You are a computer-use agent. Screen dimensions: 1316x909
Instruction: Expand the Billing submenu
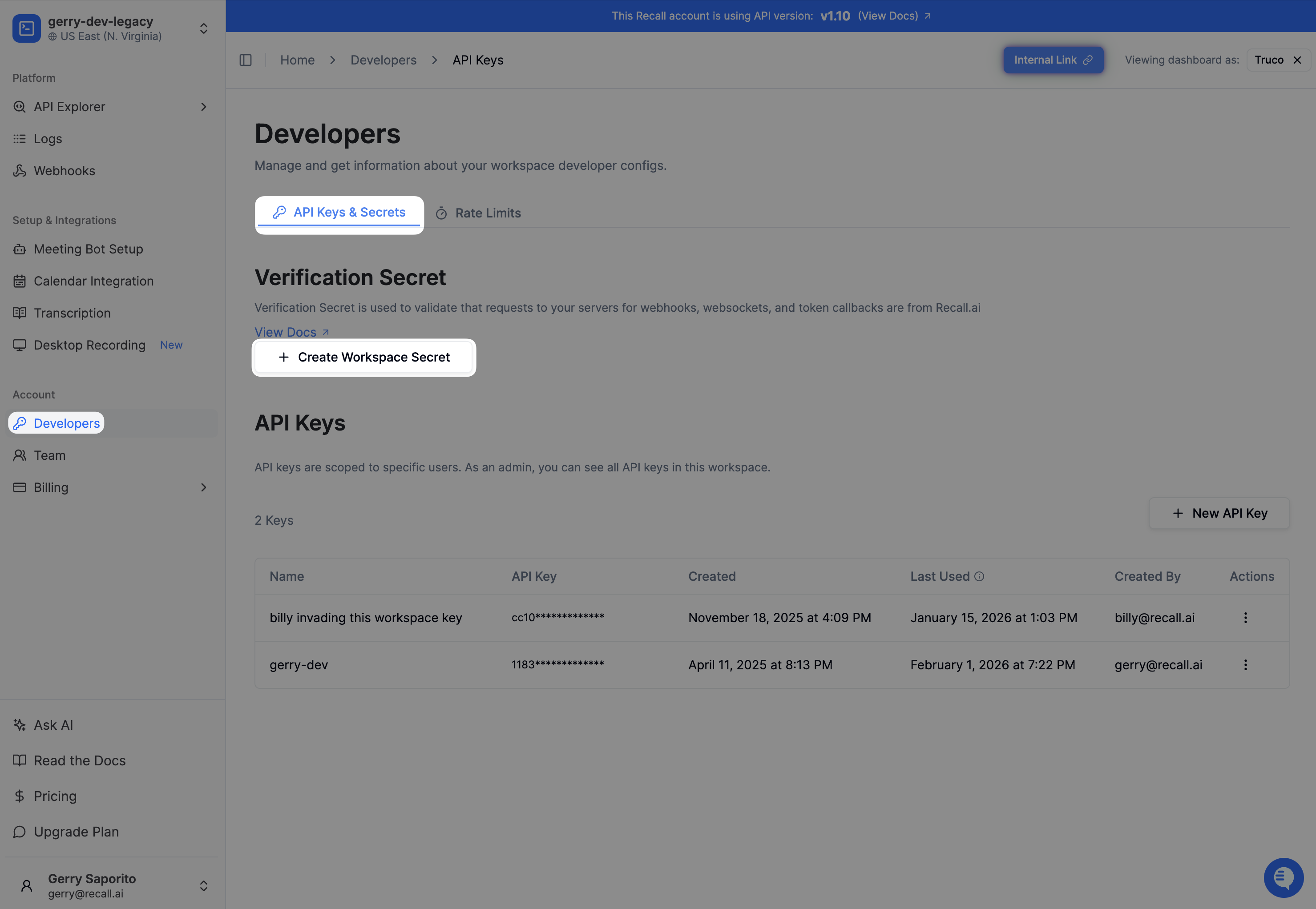[203, 487]
